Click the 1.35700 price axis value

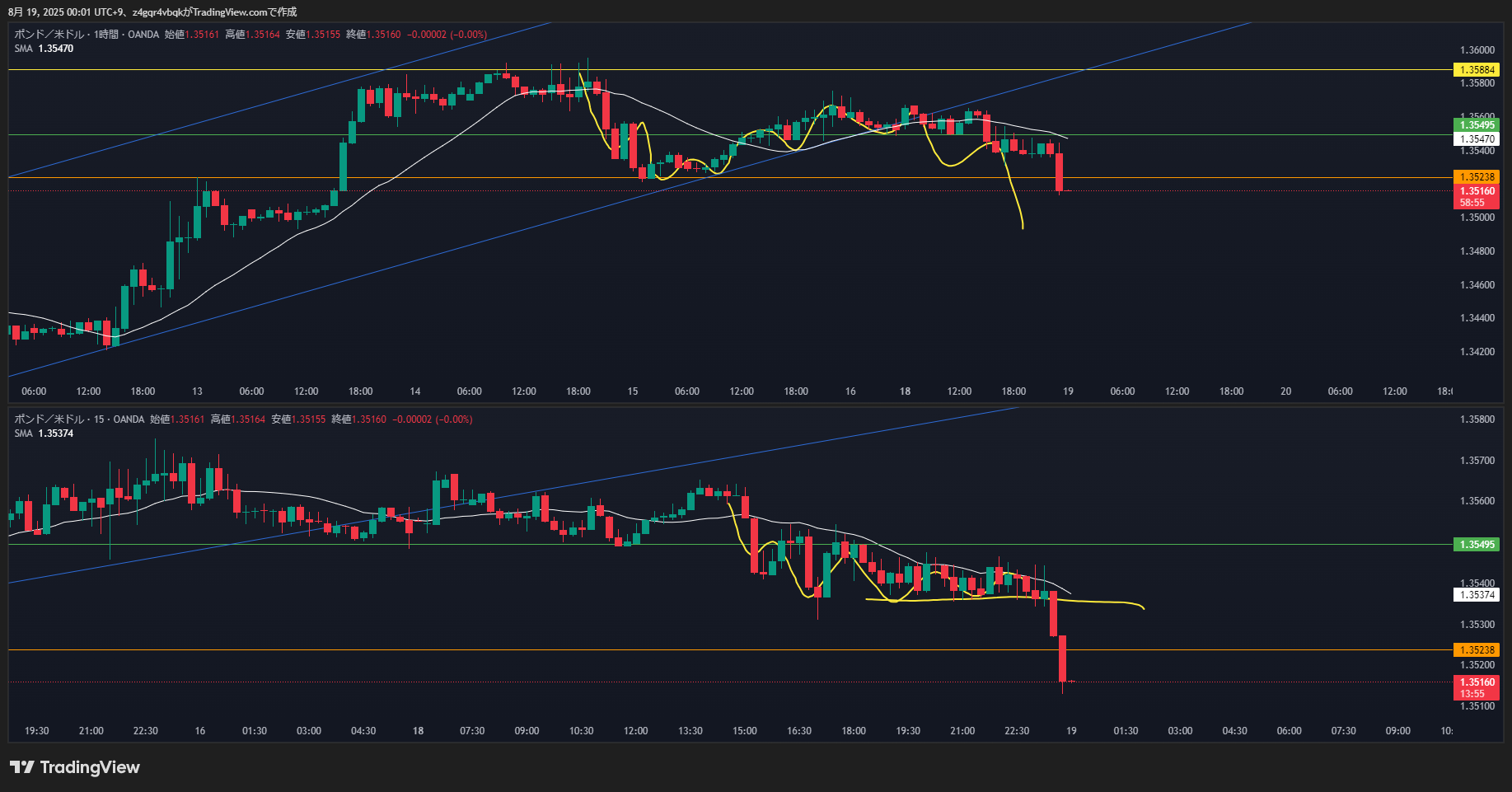[1477, 461]
